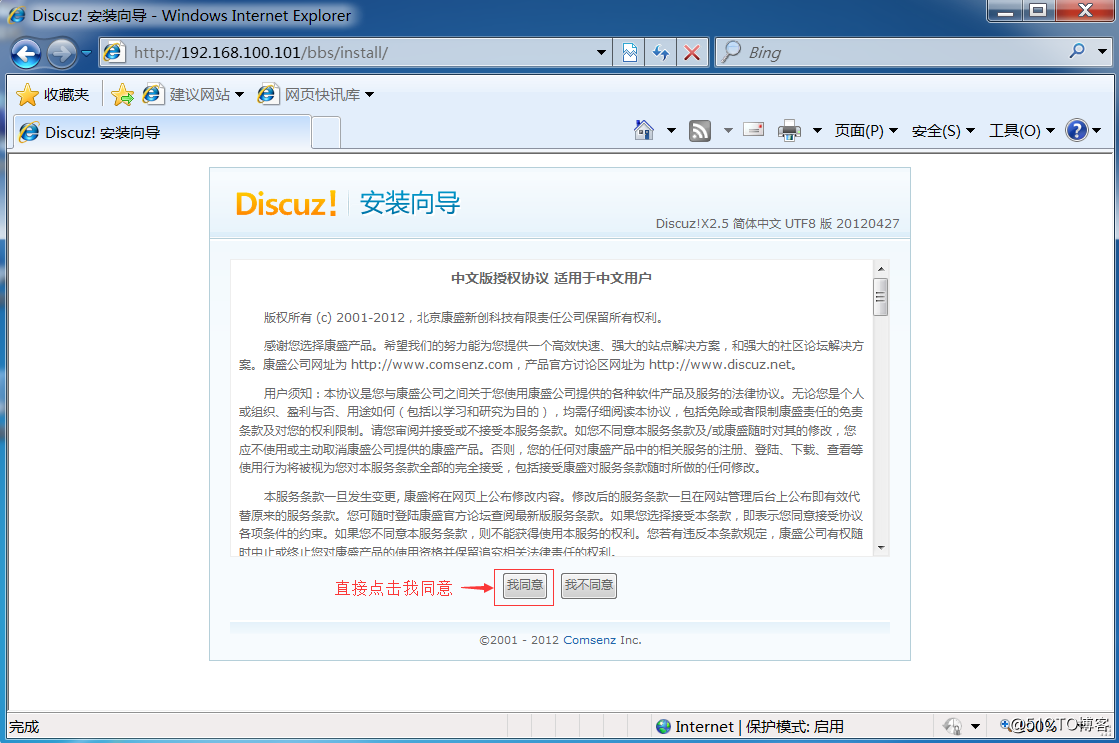Expand the print options dropdown arrow
The width and height of the screenshot is (1119, 743).
[817, 131]
